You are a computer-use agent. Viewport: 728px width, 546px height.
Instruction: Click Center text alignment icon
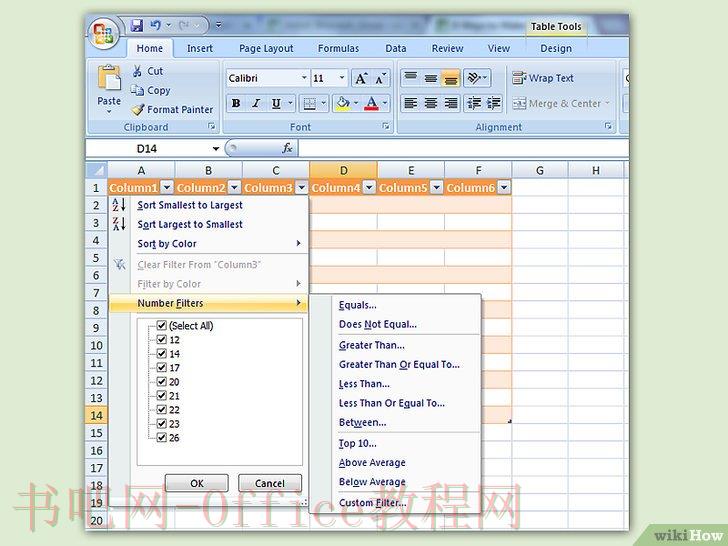point(431,103)
